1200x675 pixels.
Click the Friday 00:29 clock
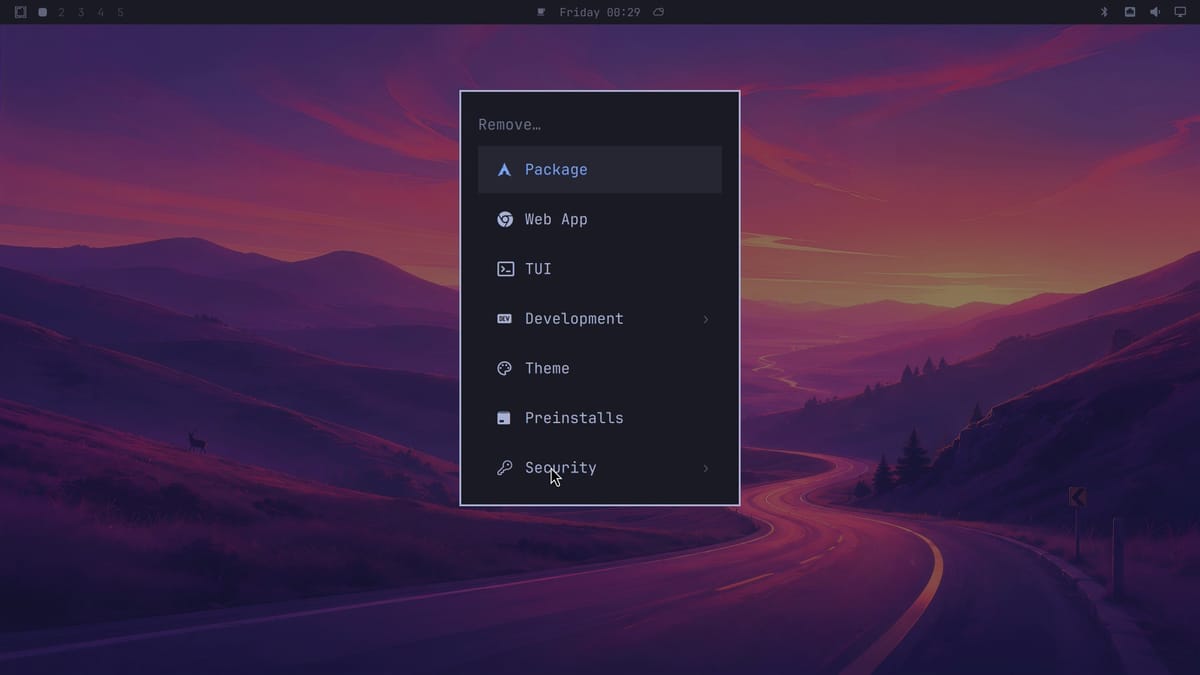tap(600, 12)
